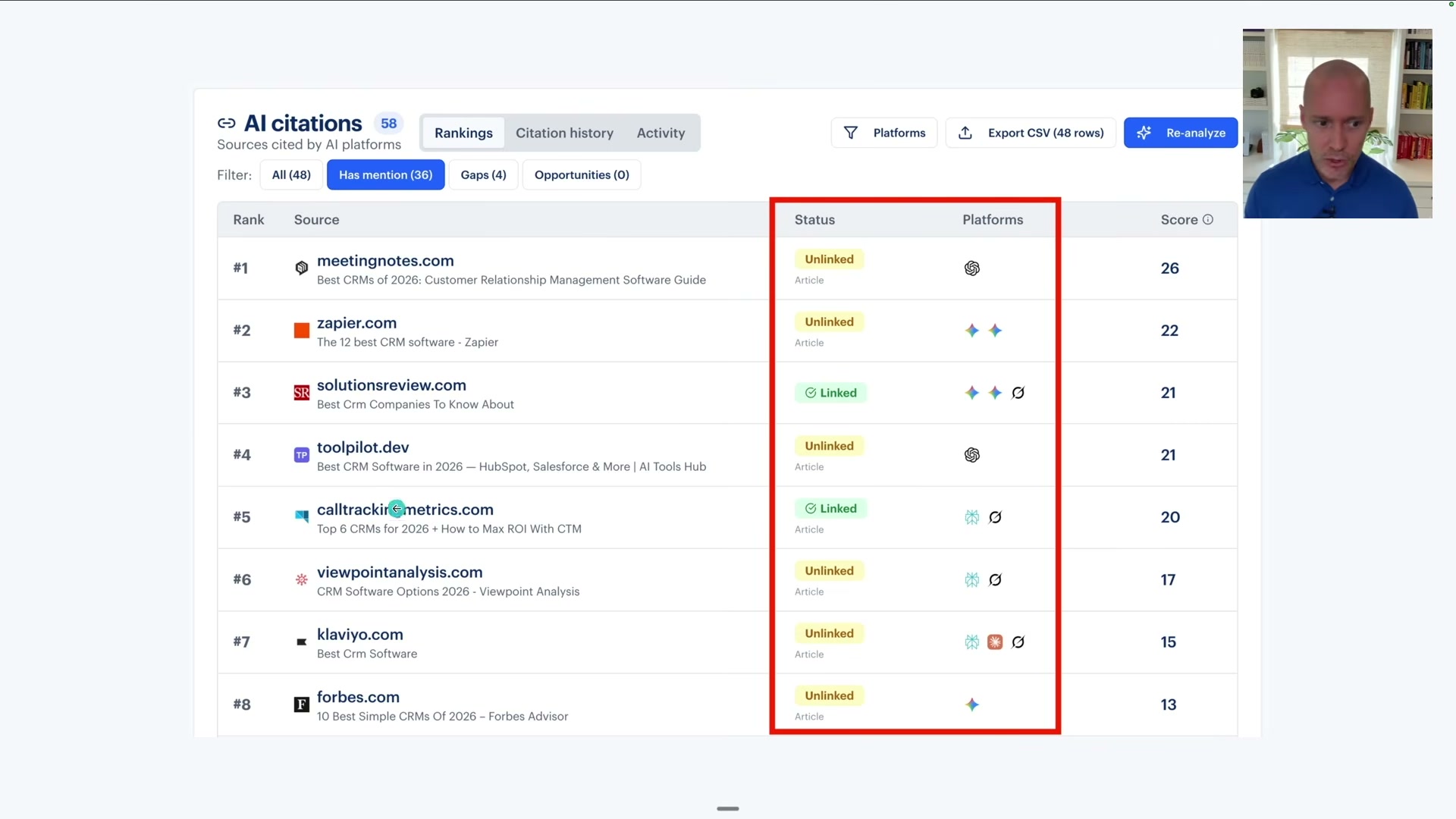This screenshot has height=819, width=1456.
Task: Click the teal snowflake platform icon in viewpointanalysis.com row
Action: pos(972,580)
